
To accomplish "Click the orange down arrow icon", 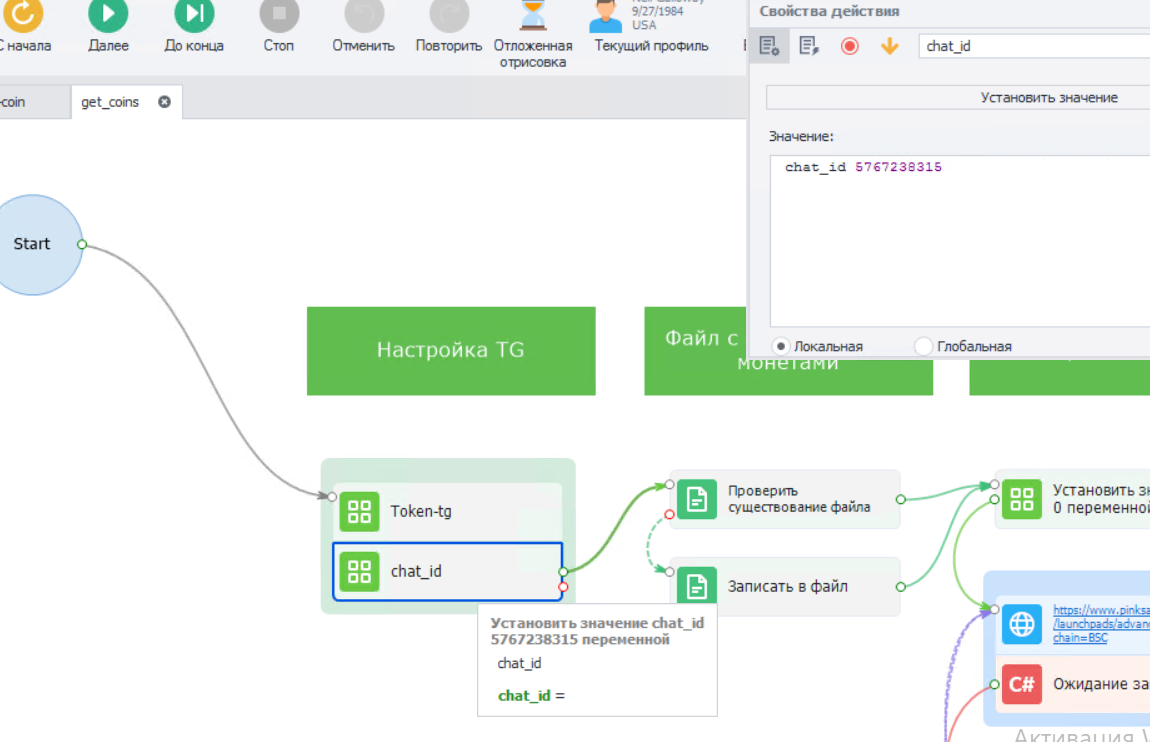I will pyautogui.click(x=889, y=46).
